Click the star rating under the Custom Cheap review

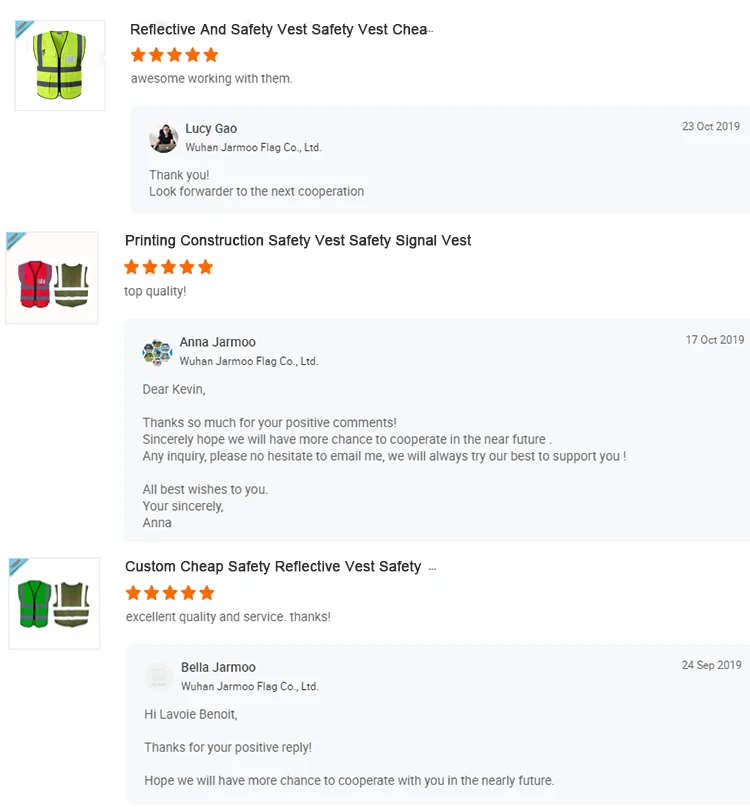(x=169, y=593)
